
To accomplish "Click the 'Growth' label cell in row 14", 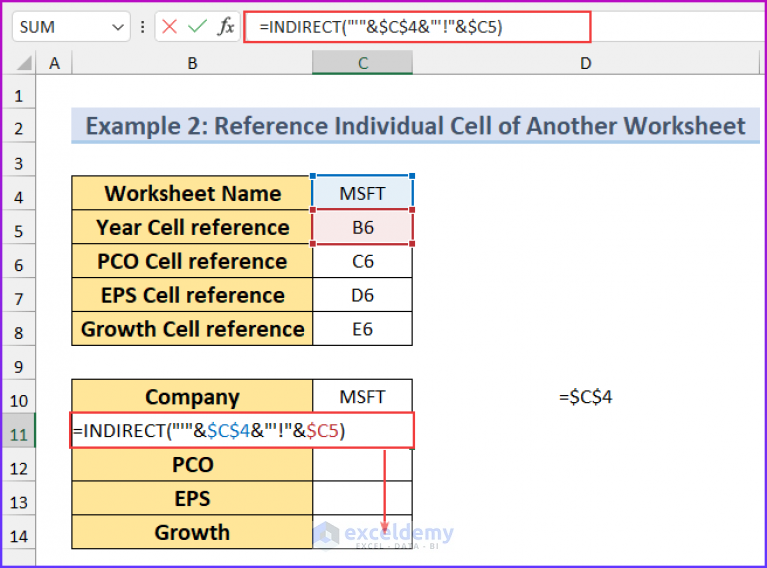I will 192,532.
